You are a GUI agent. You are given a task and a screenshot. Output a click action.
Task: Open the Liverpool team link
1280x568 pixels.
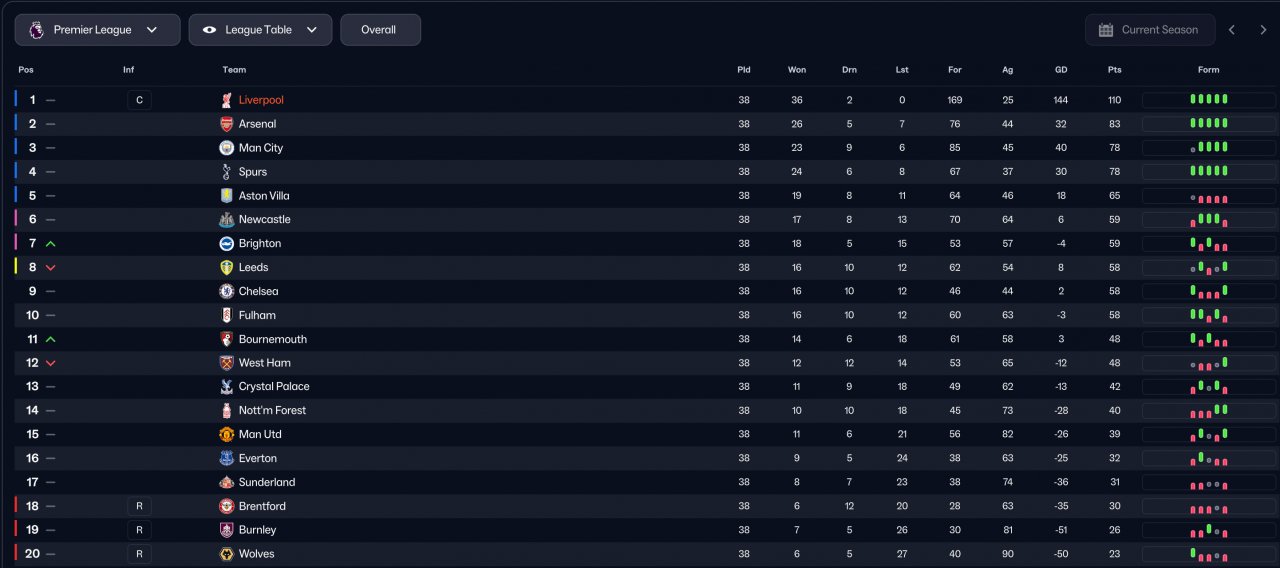click(x=261, y=100)
